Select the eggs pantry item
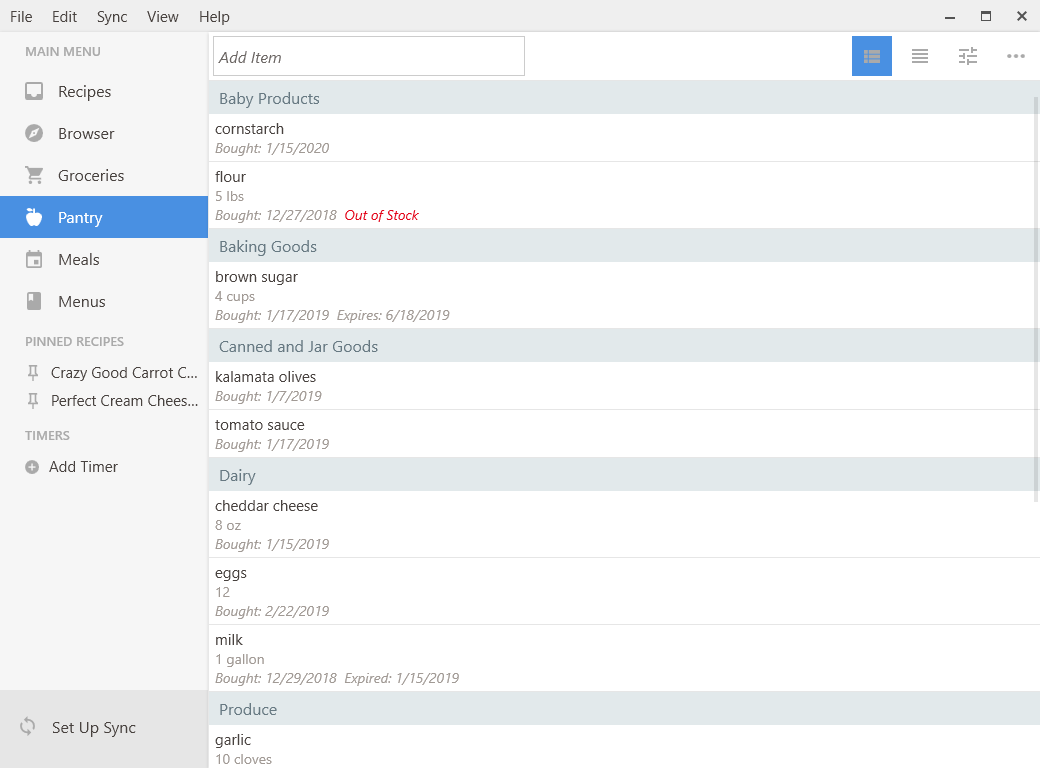The image size is (1040, 768). click(x=623, y=592)
